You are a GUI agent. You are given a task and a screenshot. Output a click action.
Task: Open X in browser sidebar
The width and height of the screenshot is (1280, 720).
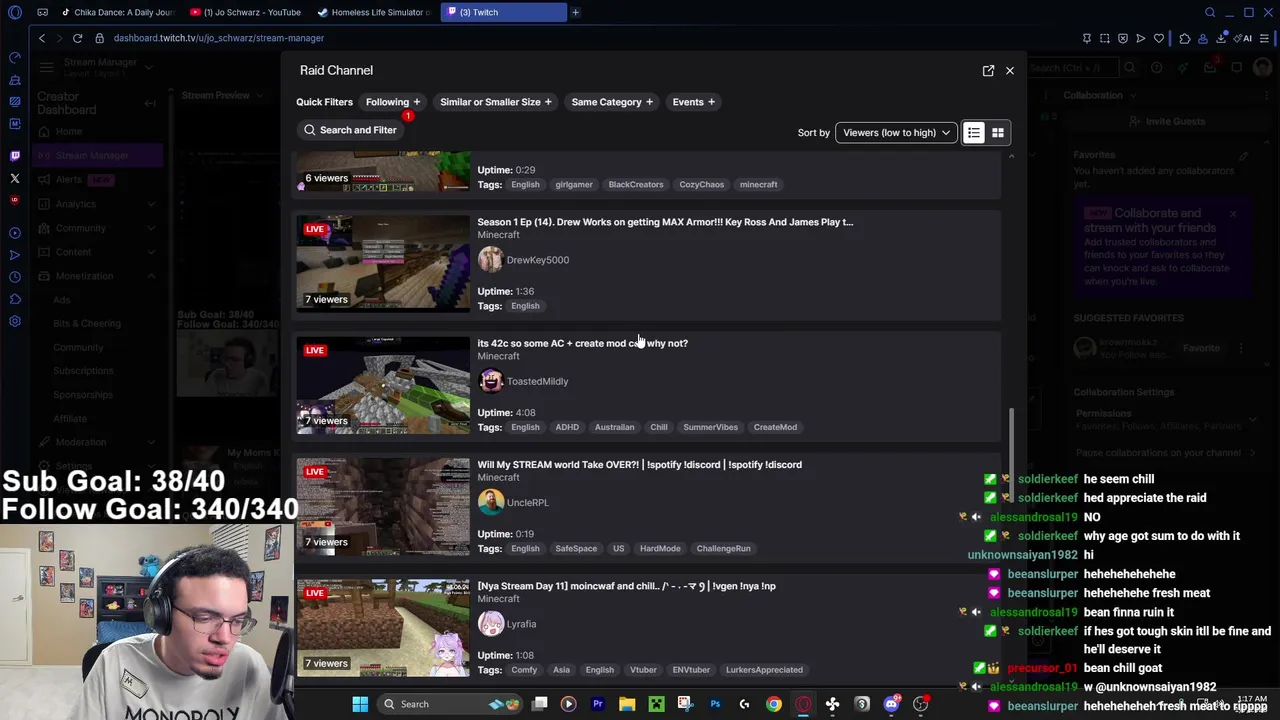[x=14, y=179]
